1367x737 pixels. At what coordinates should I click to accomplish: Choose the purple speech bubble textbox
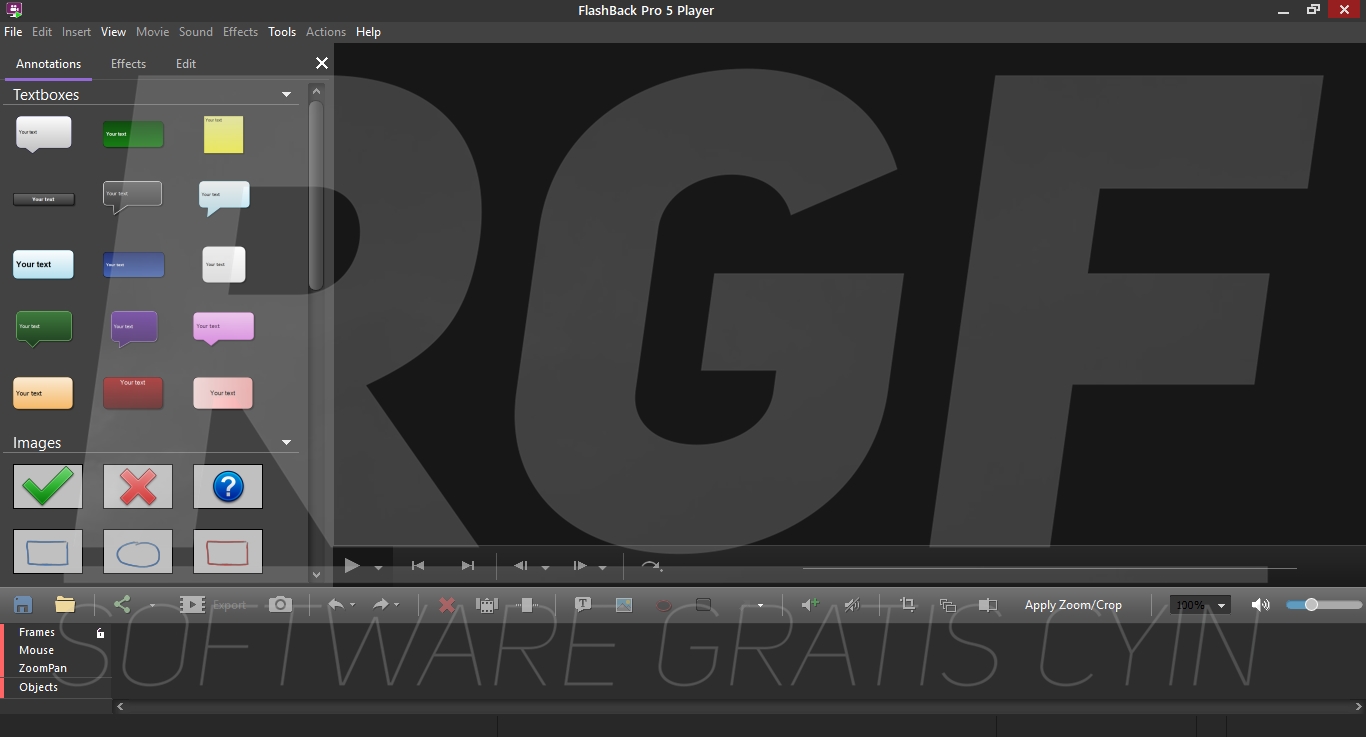(134, 328)
